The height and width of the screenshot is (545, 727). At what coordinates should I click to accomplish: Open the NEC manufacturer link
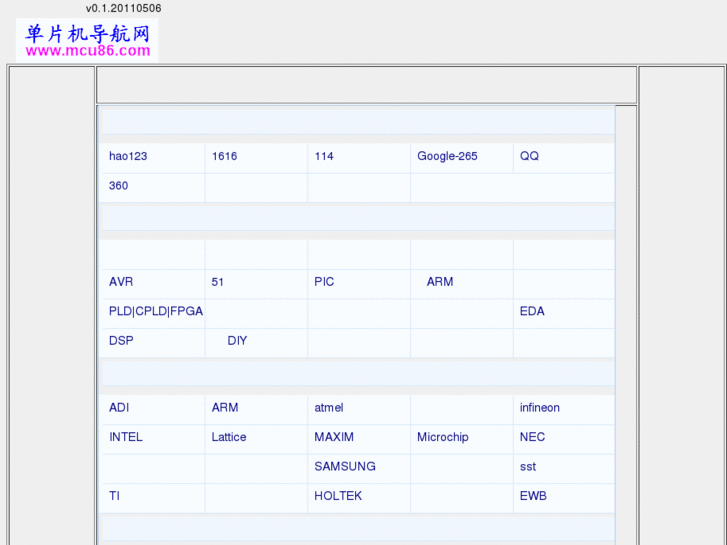coord(532,437)
